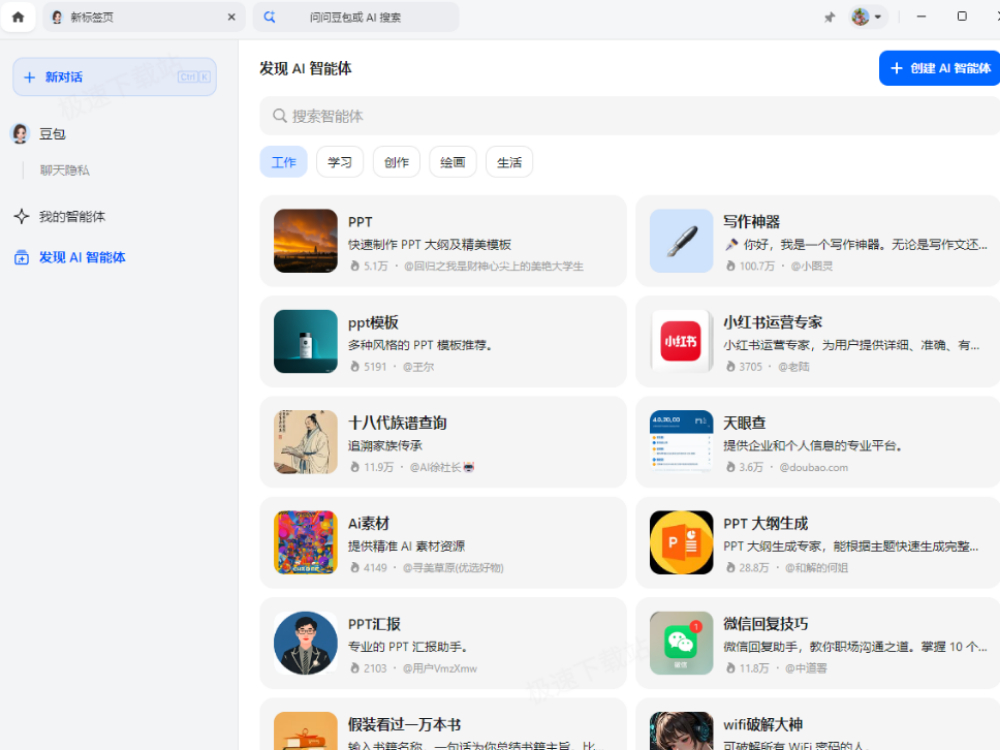The height and width of the screenshot is (750, 1000).
Task: Open the 豆包 conversation
Action: click(52, 134)
